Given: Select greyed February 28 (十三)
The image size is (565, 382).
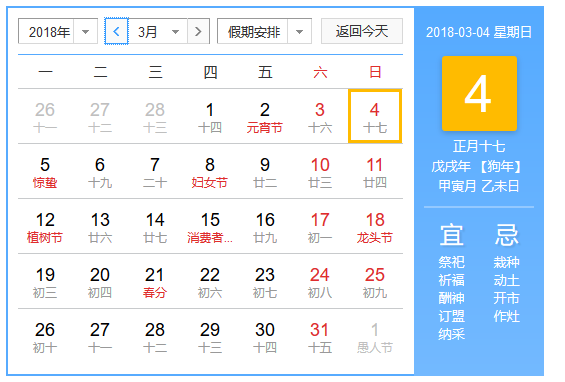Looking at the screenshot, I should click(155, 117).
